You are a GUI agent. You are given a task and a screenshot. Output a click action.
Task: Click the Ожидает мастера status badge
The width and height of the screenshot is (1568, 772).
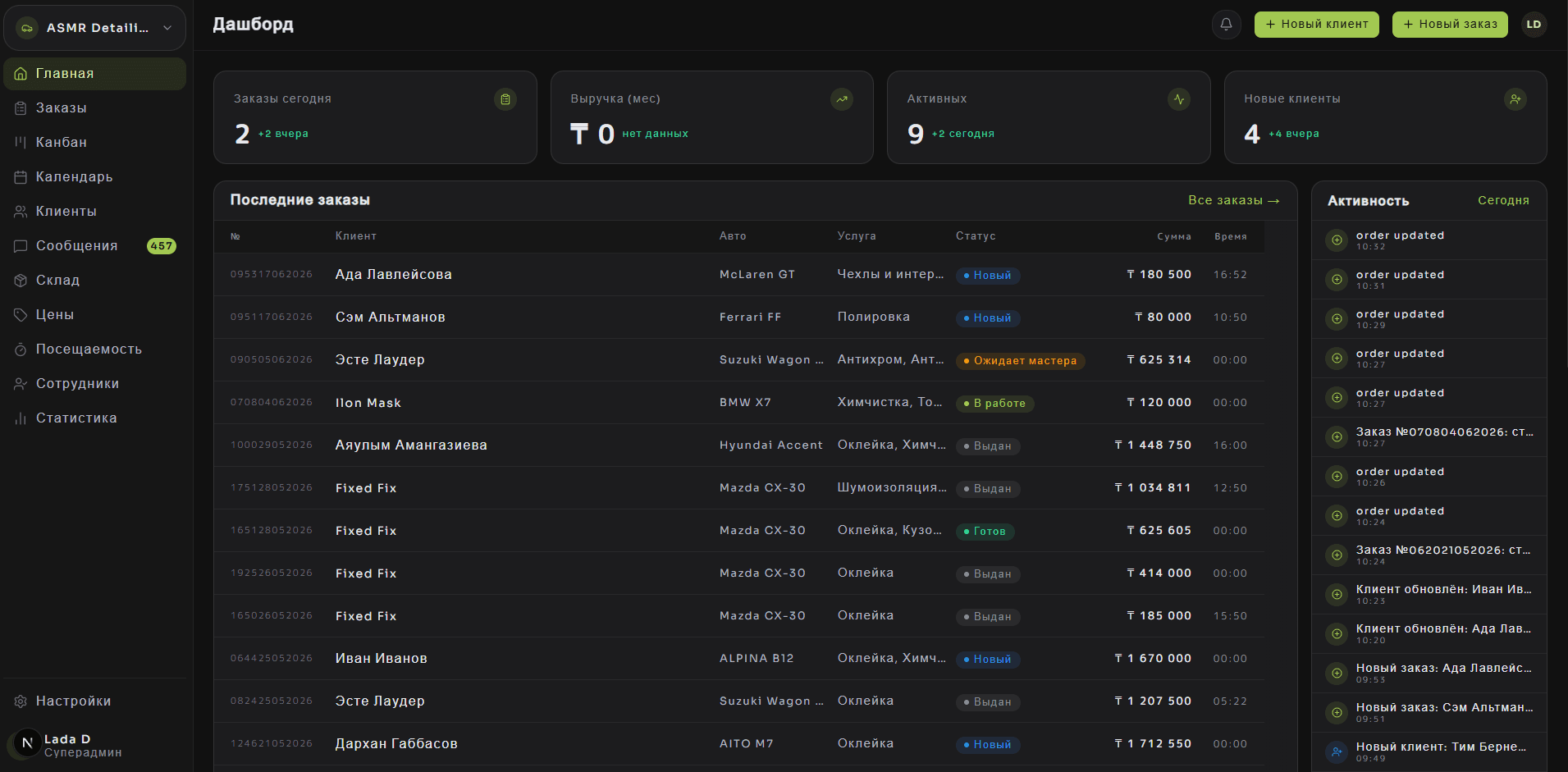(x=1020, y=360)
